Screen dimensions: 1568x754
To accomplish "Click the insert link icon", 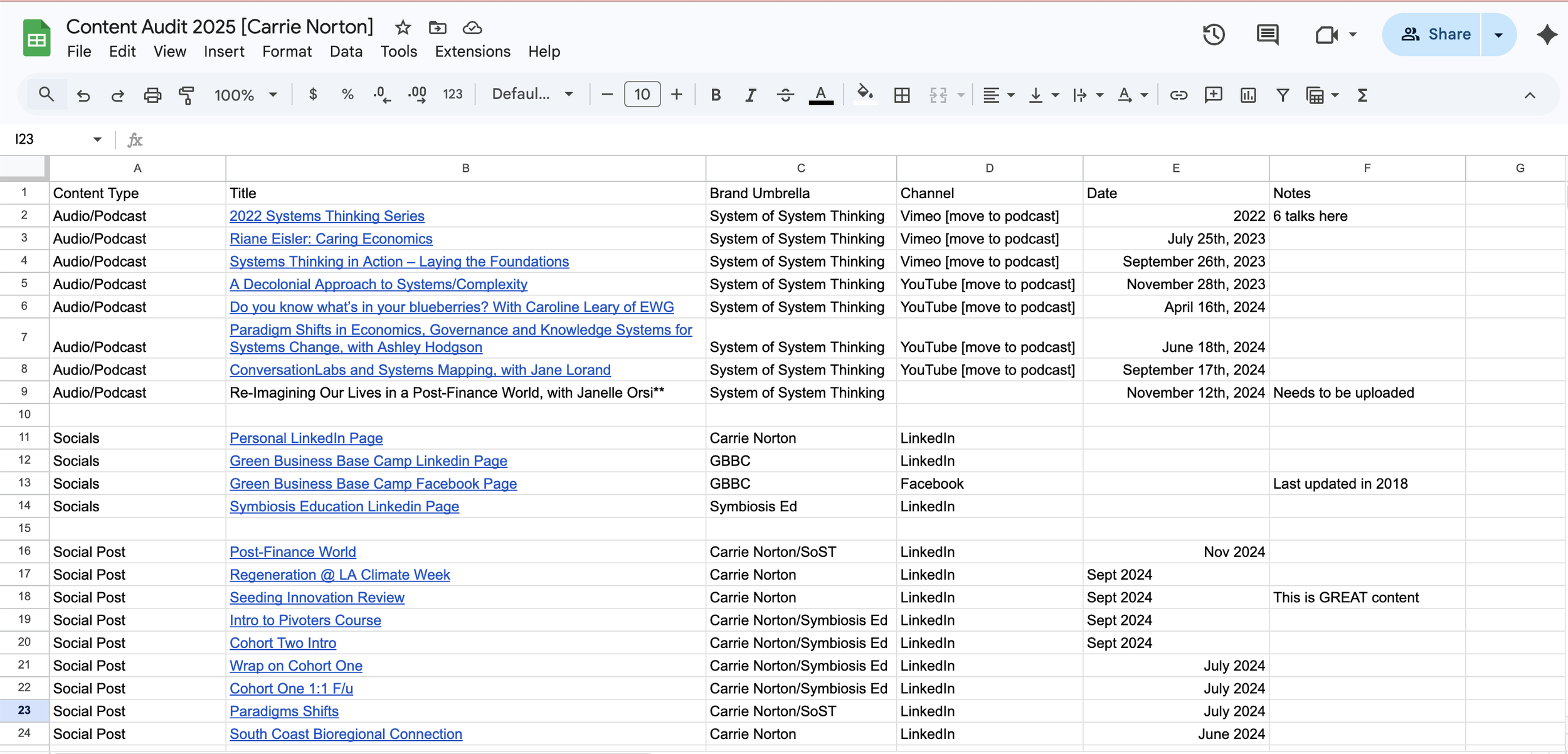I will (1178, 95).
